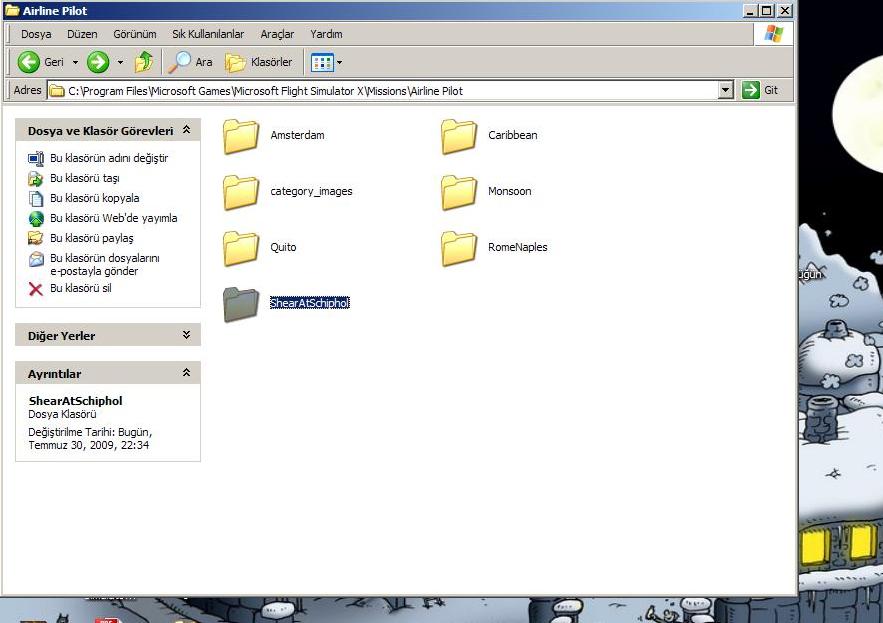Viewport: 883px width, 623px height.
Task: Open the Araçlar menu
Action: [x=277, y=34]
